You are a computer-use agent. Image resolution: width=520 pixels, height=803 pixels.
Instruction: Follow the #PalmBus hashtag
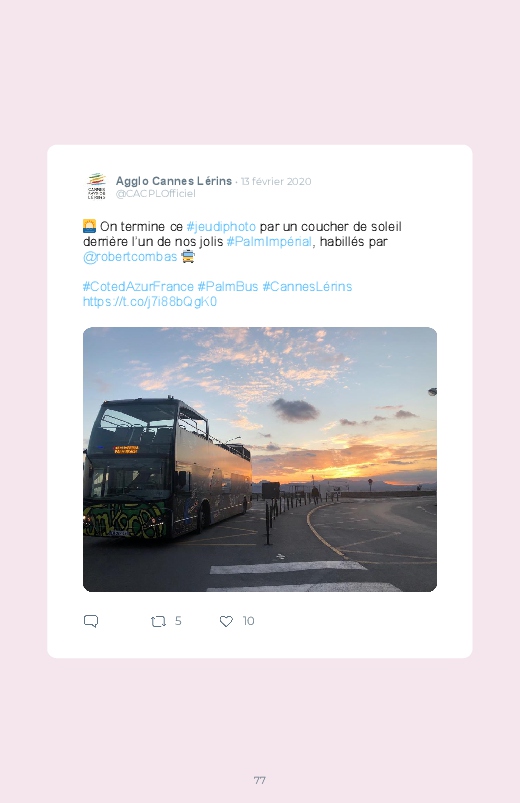pos(228,286)
